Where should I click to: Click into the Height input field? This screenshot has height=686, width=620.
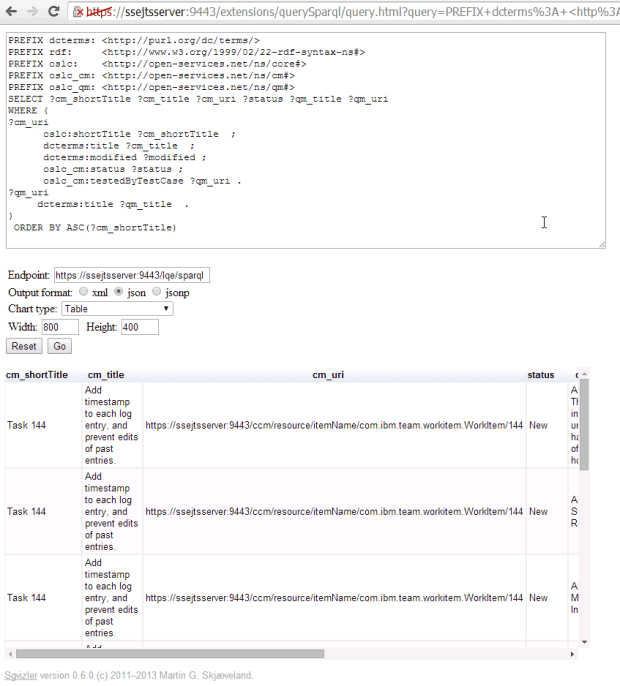point(140,327)
